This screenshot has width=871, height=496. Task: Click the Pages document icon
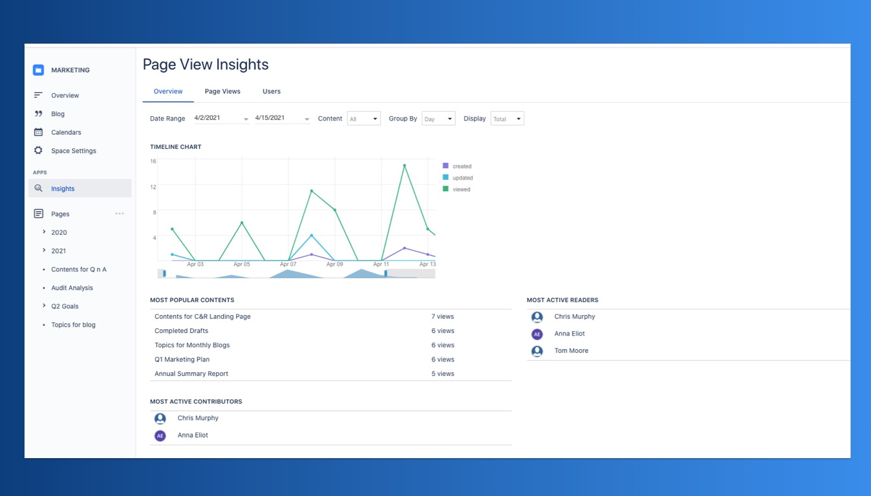[x=38, y=214]
